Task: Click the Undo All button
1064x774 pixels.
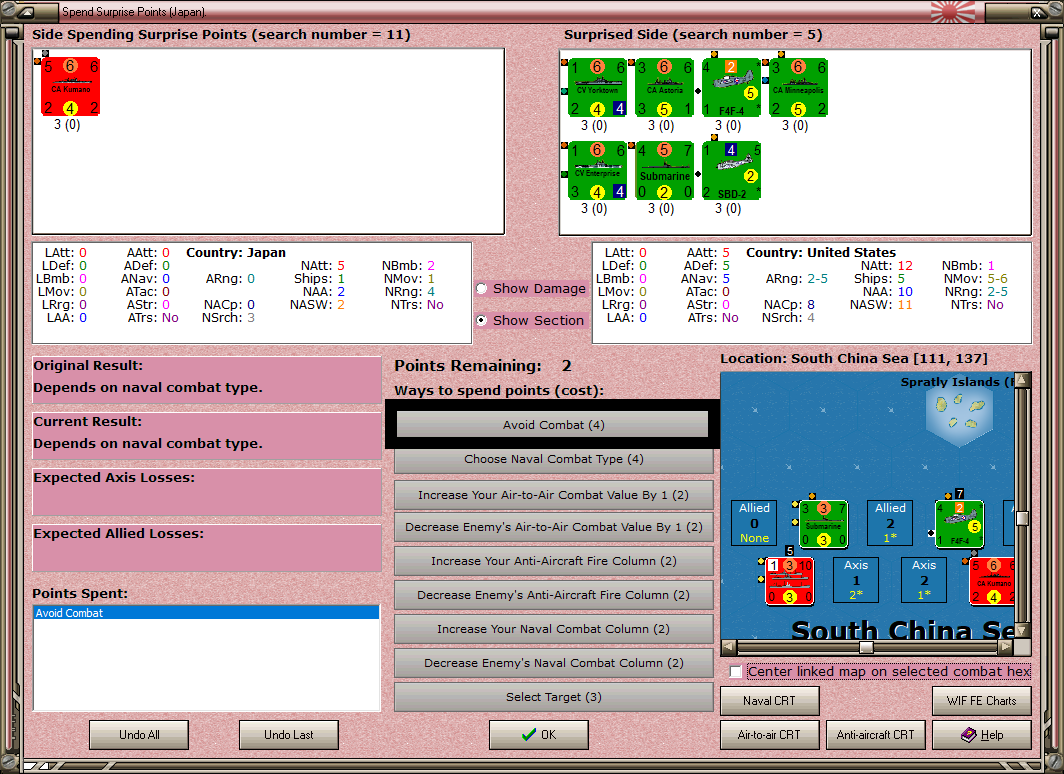Action: point(139,735)
